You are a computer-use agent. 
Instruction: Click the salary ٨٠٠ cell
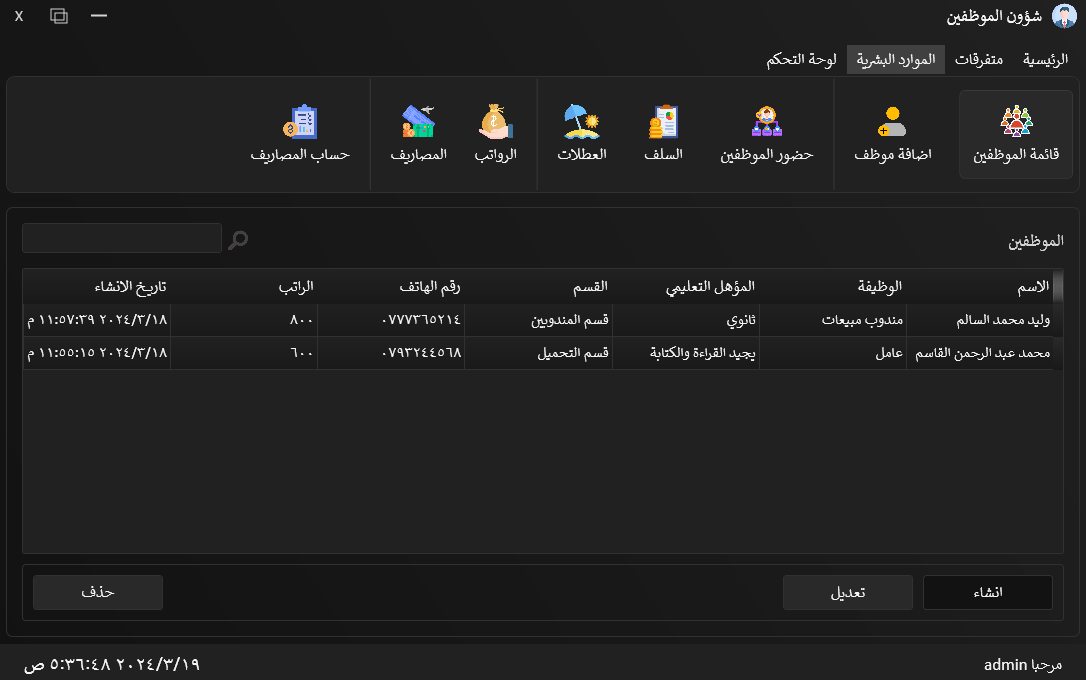click(x=244, y=320)
